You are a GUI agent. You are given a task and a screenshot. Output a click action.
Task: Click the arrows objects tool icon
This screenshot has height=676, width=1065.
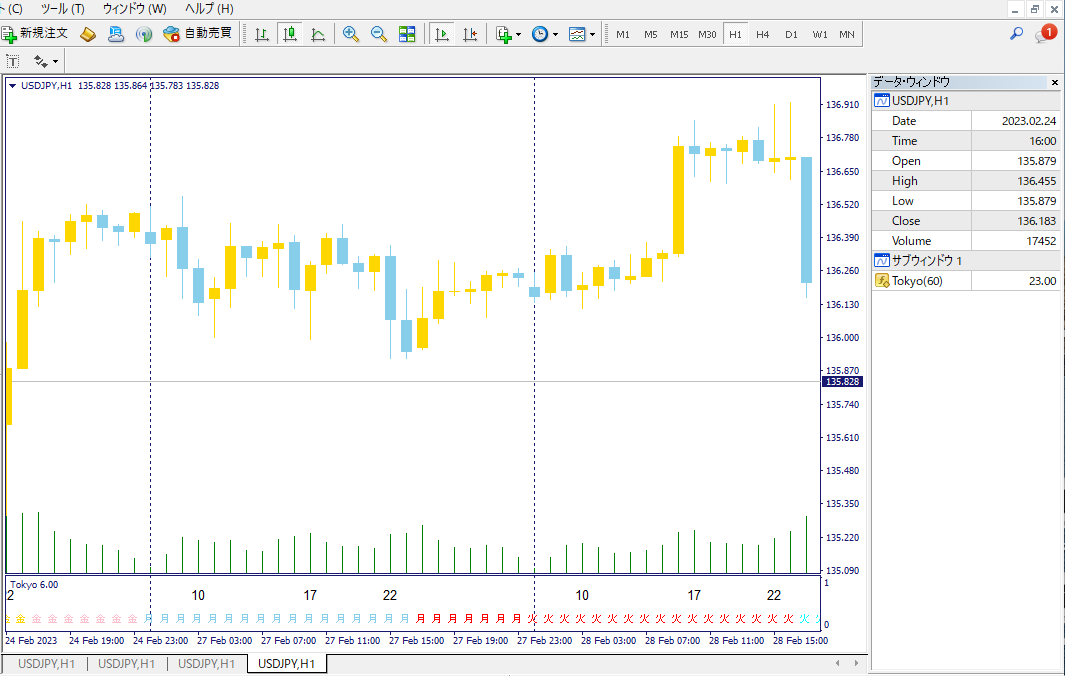point(41,62)
